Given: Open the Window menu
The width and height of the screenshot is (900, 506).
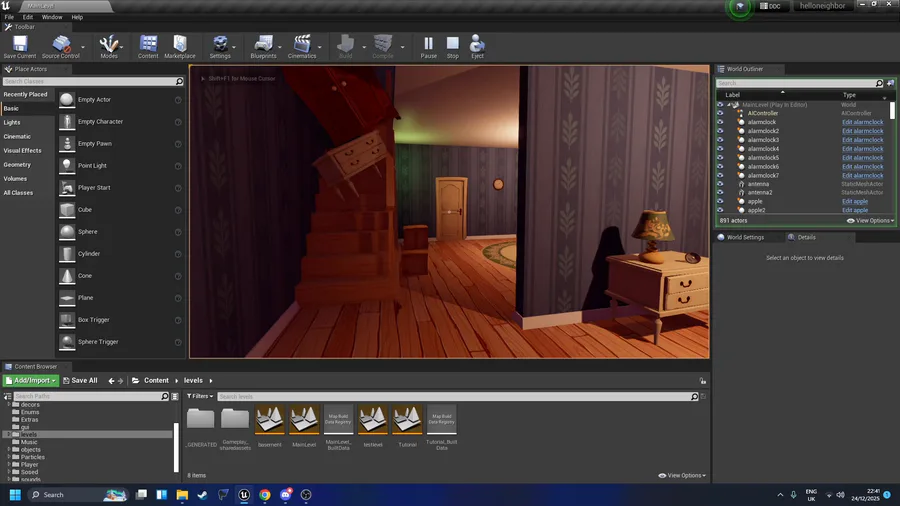Looking at the screenshot, I should pyautogui.click(x=52, y=17).
